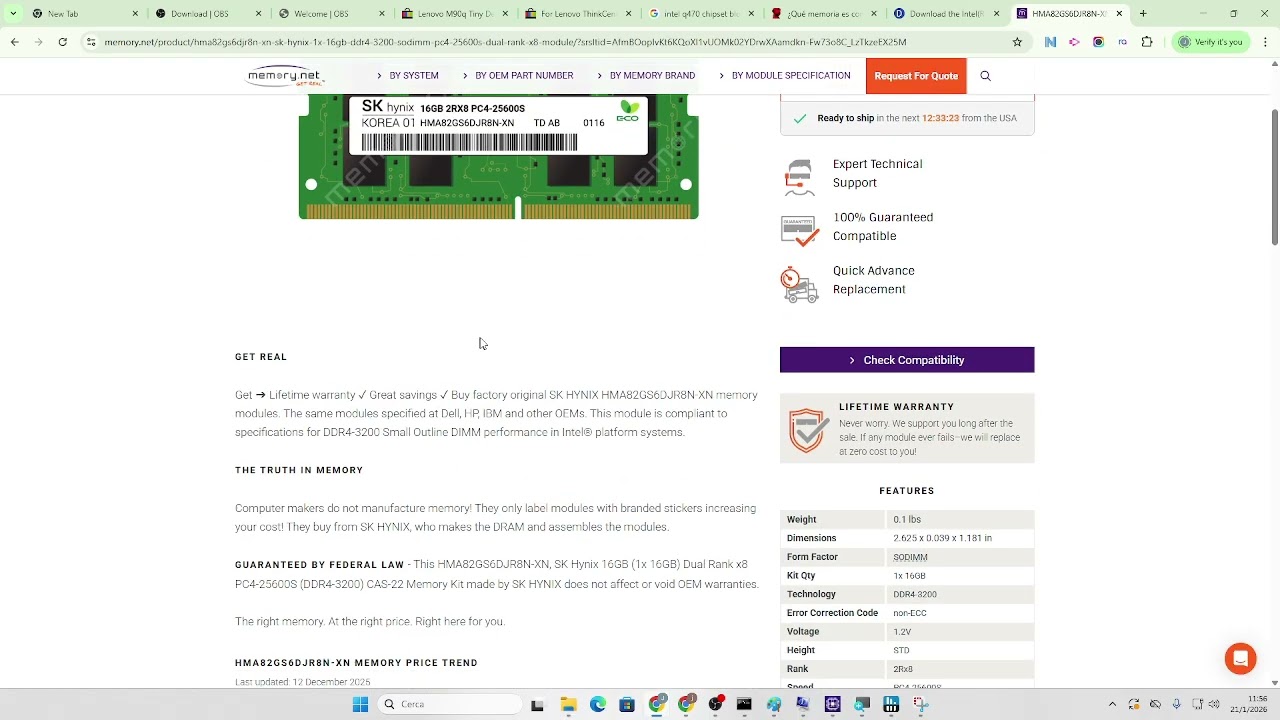
Task: Open the Chrome extensions puzzle icon
Action: (1147, 42)
